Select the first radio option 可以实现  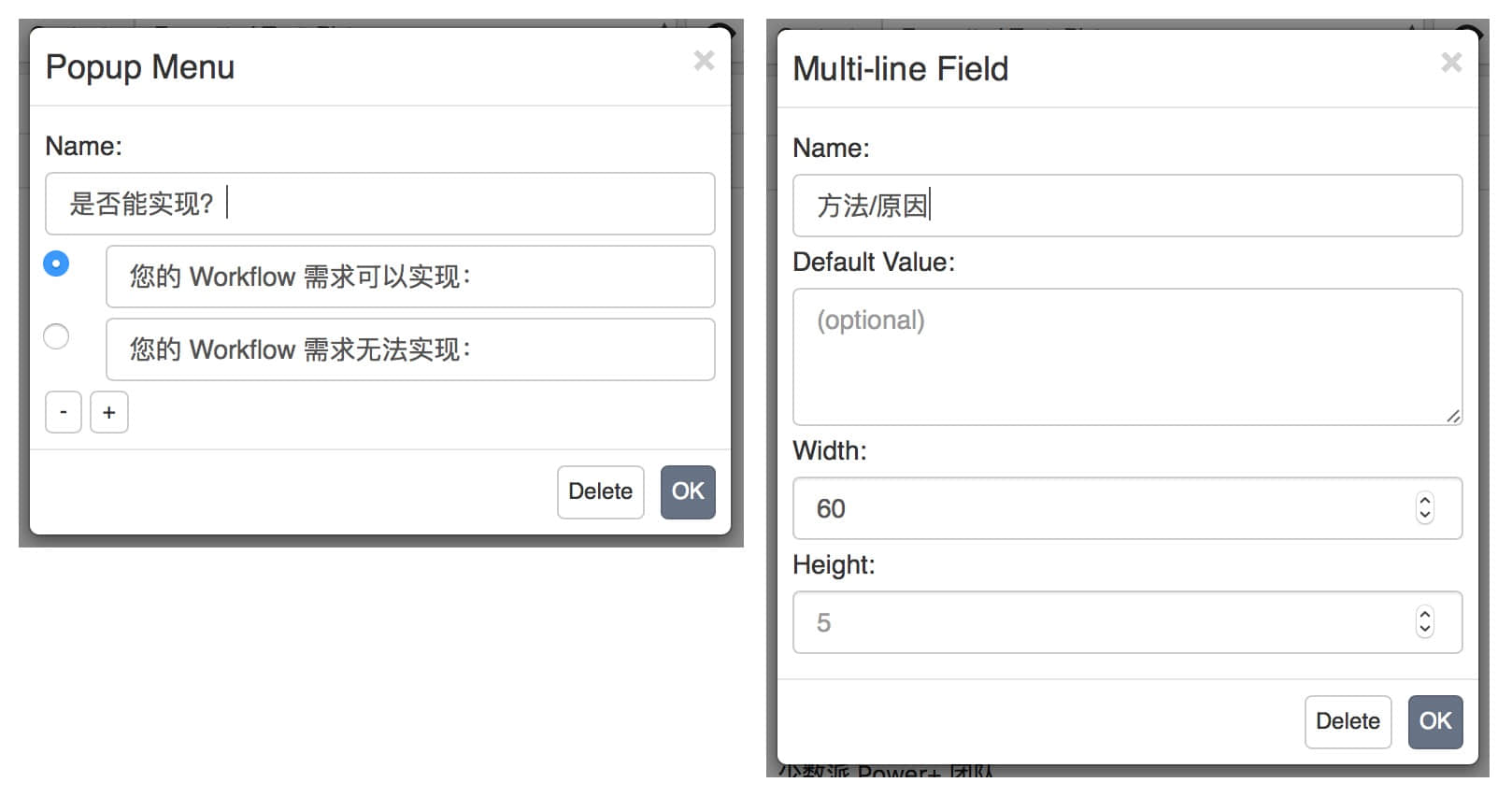point(56,263)
